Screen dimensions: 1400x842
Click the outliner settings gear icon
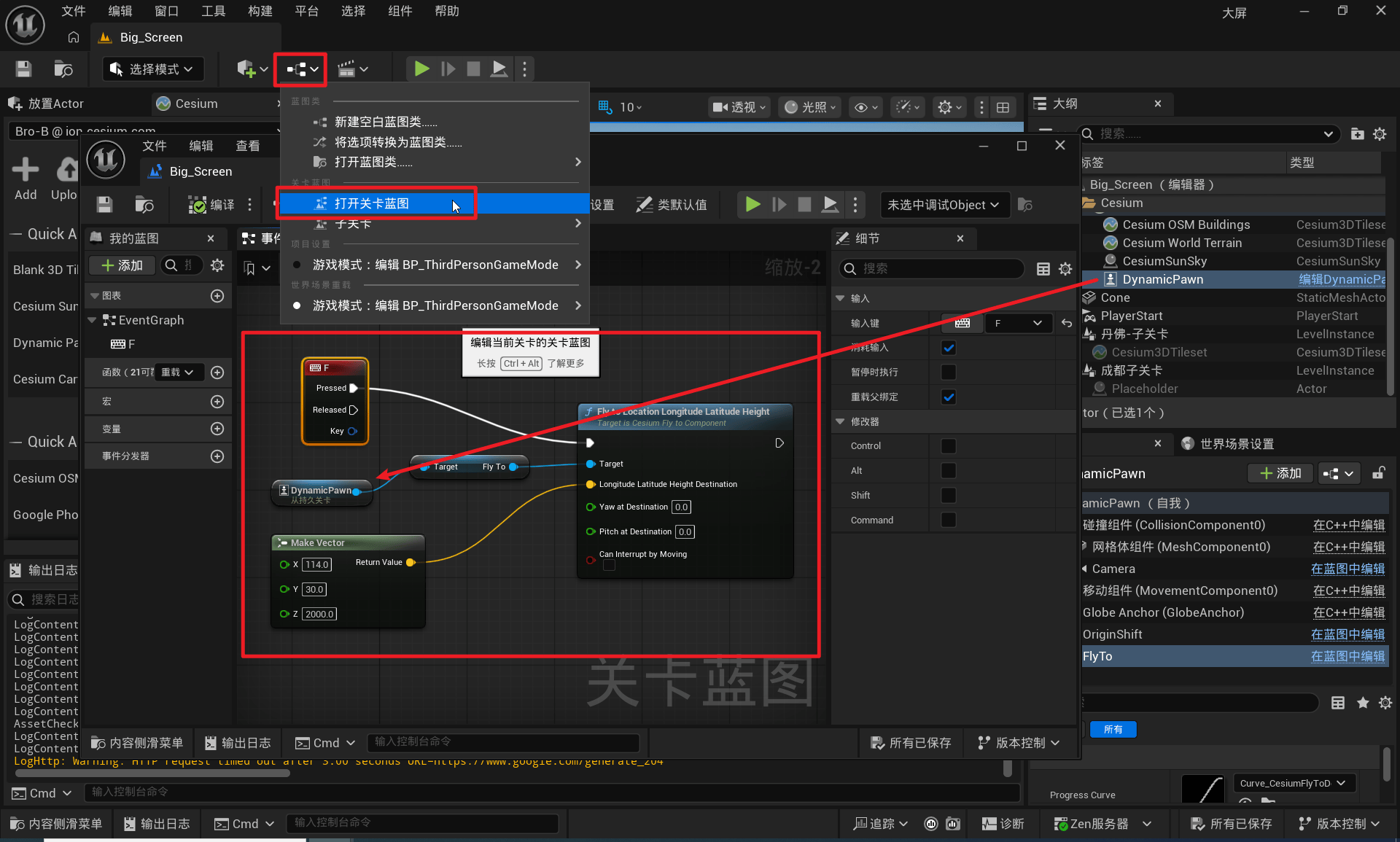tap(1380, 134)
